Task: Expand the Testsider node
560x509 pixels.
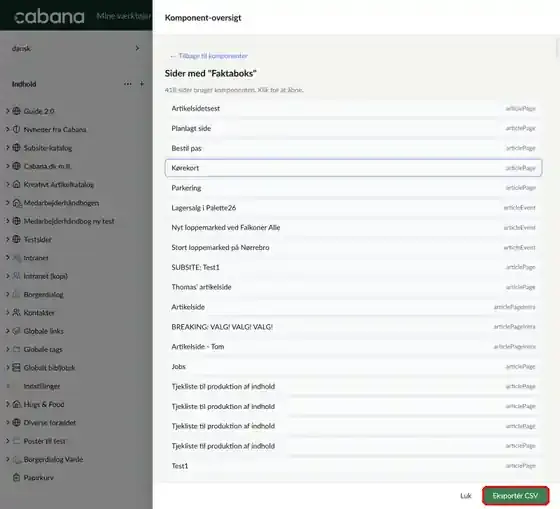Action: [7, 239]
